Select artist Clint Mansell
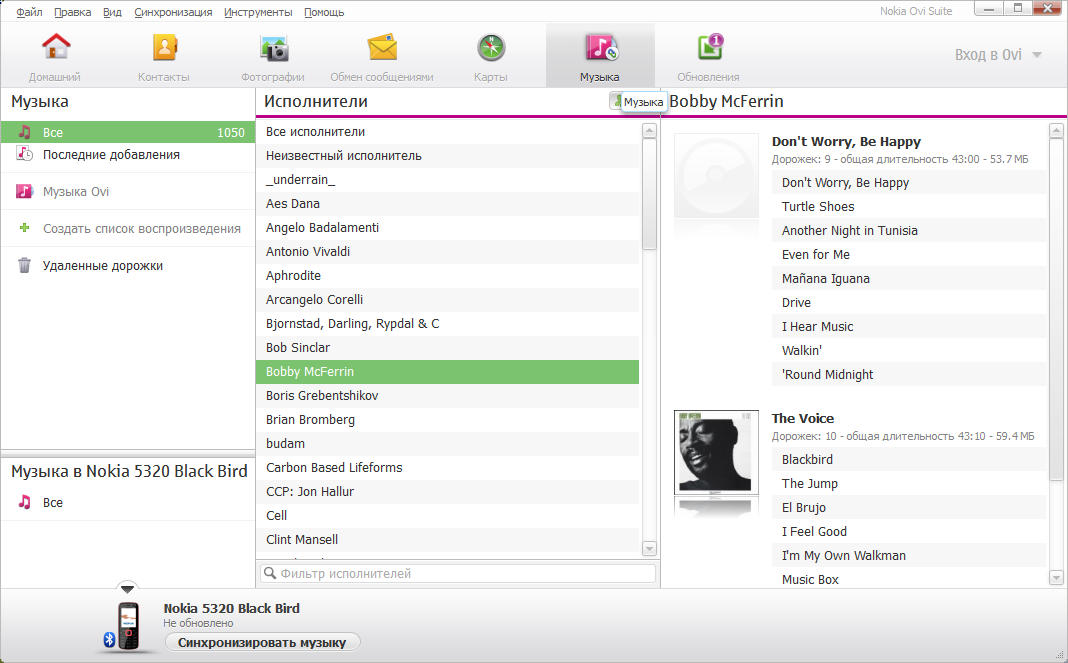 [447, 539]
